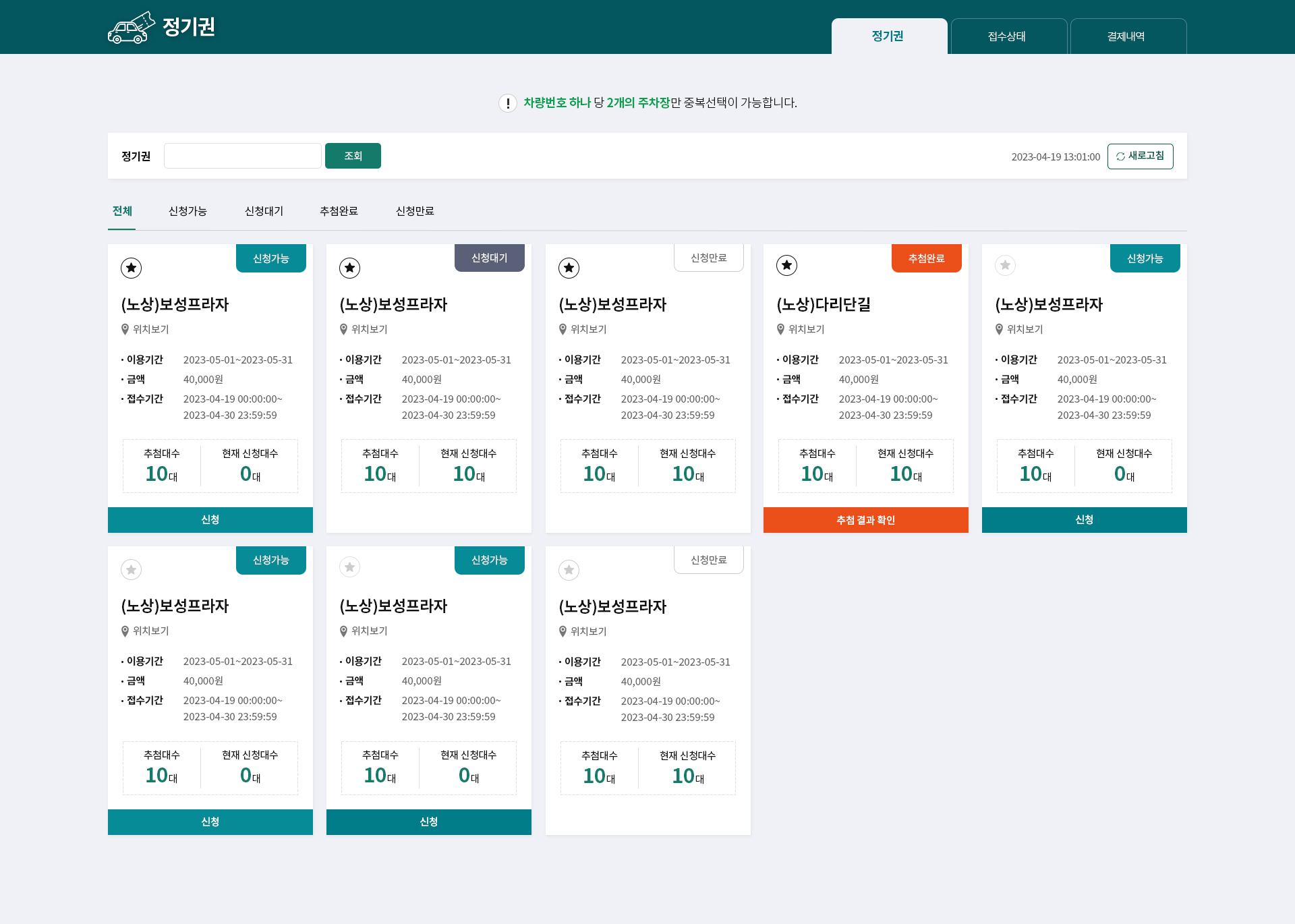This screenshot has width=1295, height=924.
Task: Click the 정기권 search input field
Action: 243,156
